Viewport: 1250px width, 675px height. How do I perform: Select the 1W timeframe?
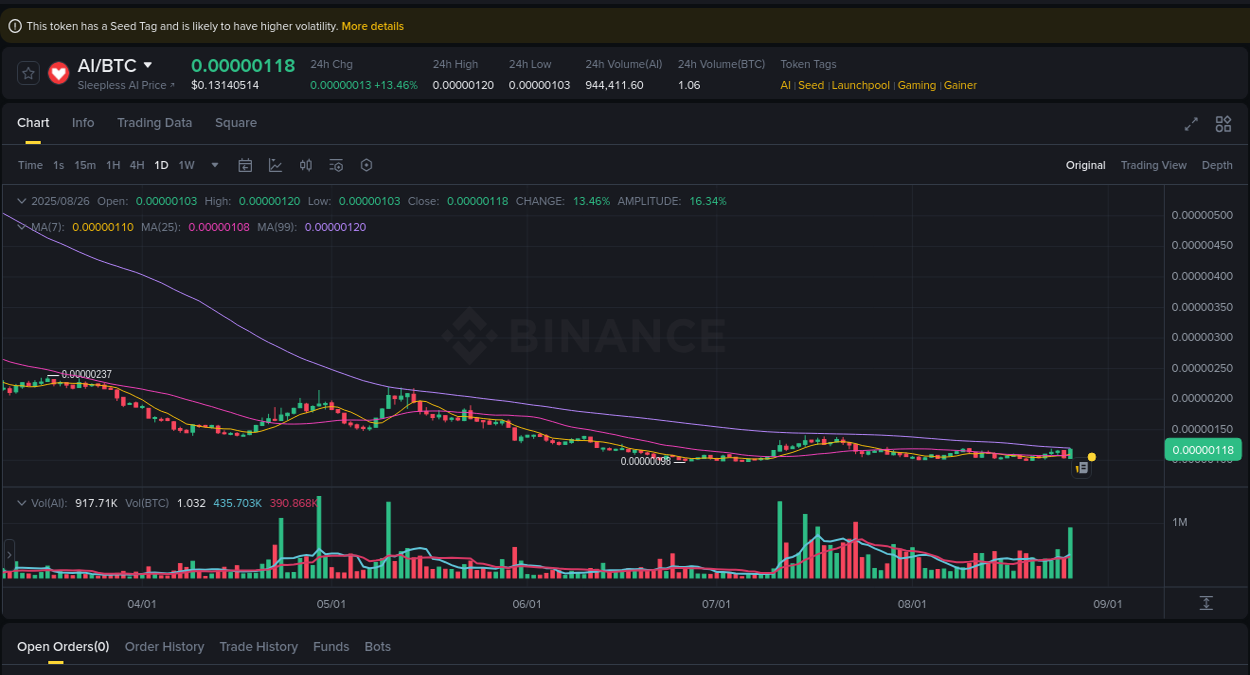[186, 165]
